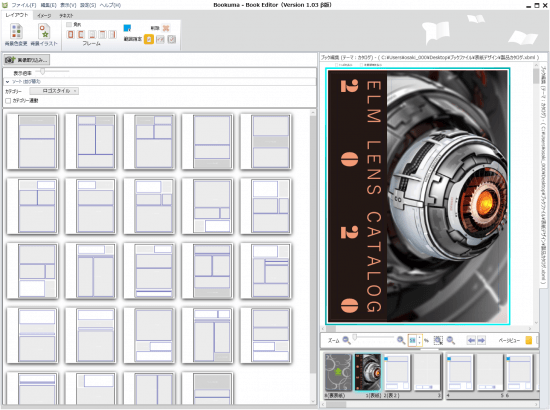Enable the 角丸 rounded corner checkbox

(x=69, y=25)
